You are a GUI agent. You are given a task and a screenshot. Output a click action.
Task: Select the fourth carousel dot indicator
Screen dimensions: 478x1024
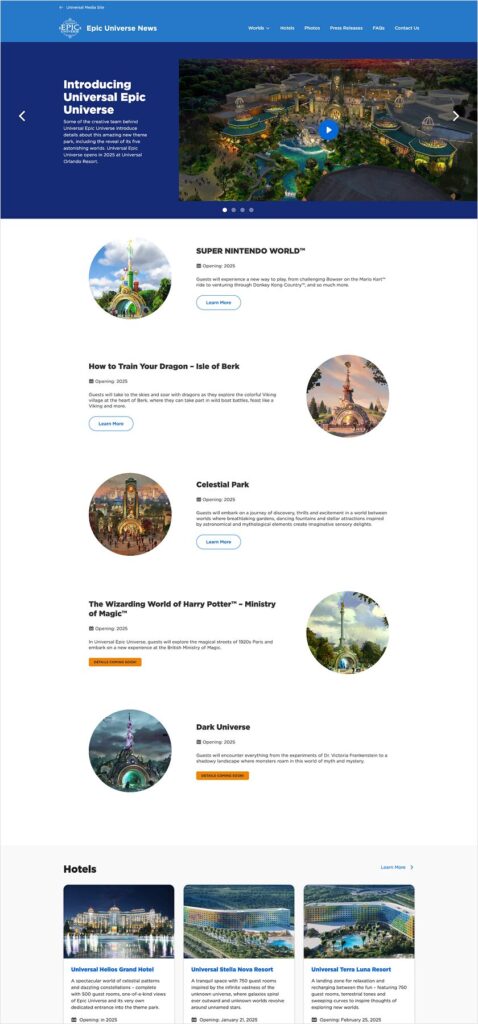[251, 210]
